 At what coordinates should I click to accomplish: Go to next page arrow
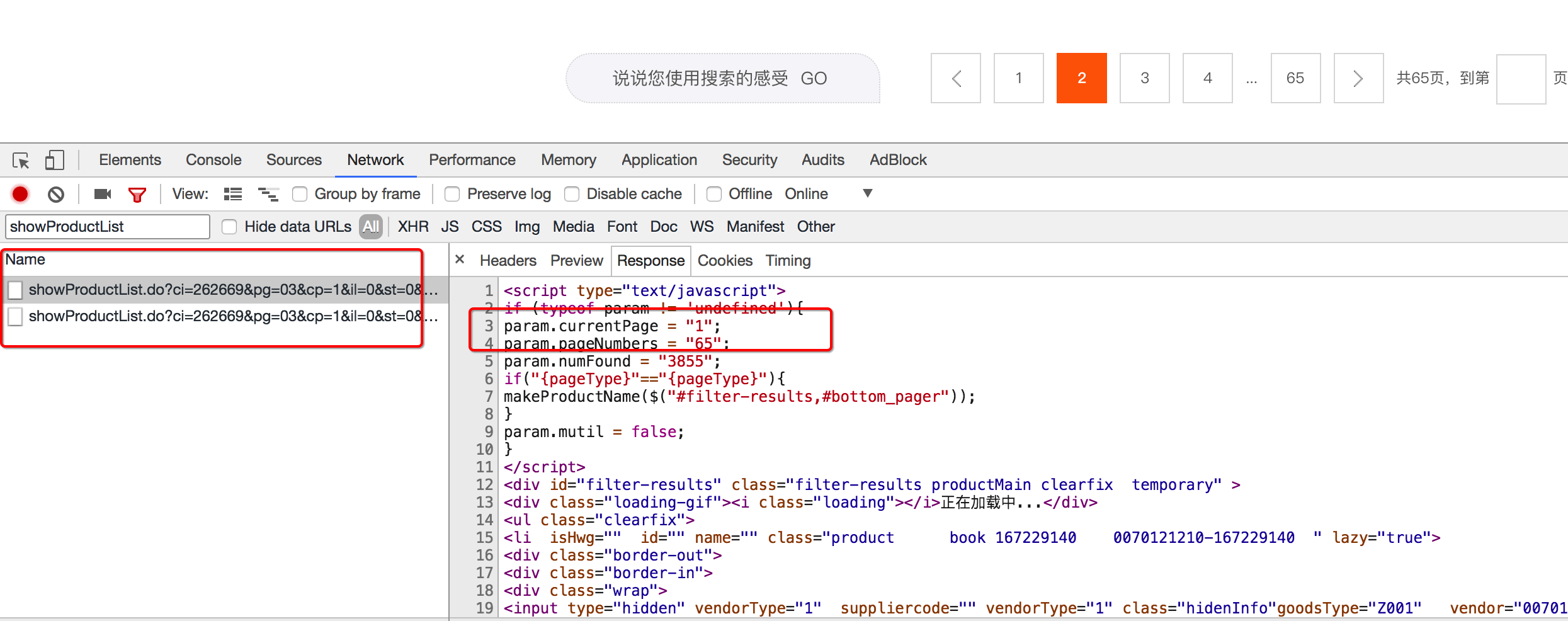coord(1358,78)
